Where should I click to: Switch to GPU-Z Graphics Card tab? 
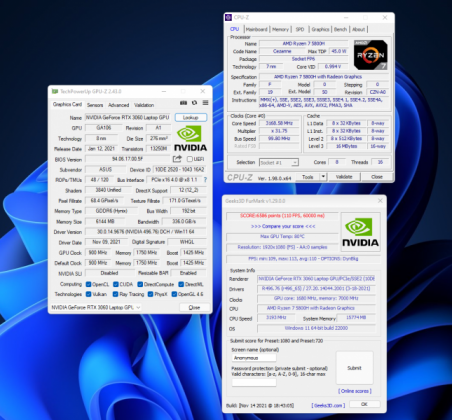[x=67, y=104]
